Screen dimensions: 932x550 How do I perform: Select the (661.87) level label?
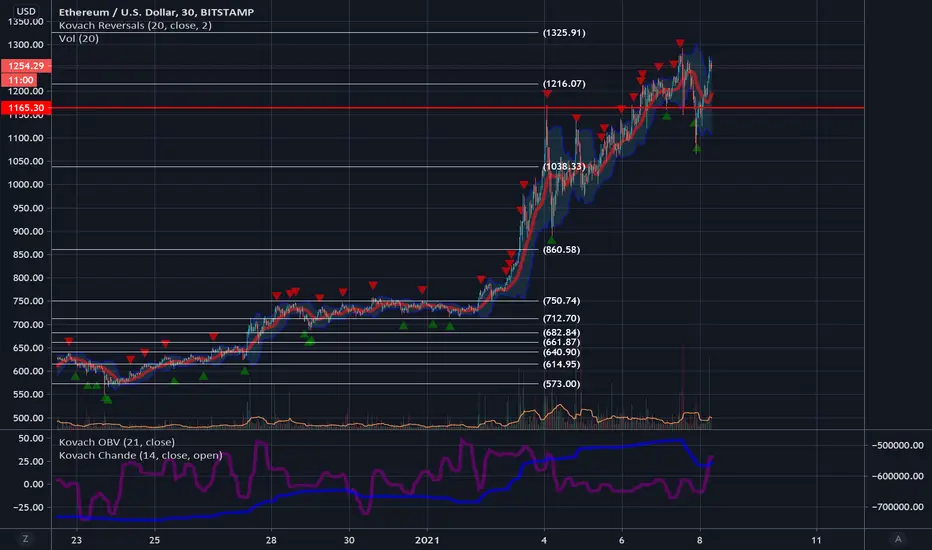click(561, 342)
